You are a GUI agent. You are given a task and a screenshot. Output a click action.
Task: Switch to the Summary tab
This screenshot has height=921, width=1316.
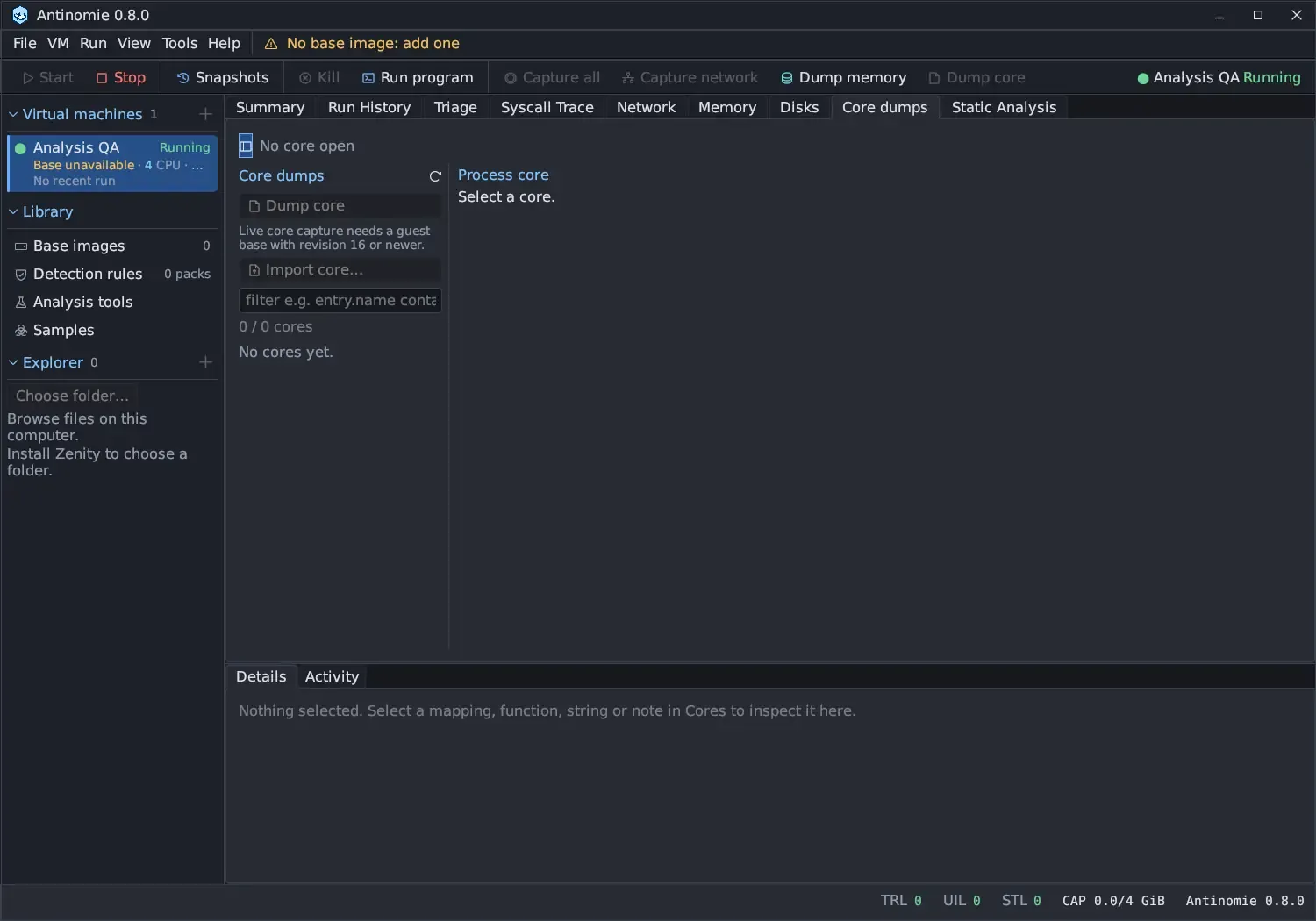pyautogui.click(x=270, y=107)
